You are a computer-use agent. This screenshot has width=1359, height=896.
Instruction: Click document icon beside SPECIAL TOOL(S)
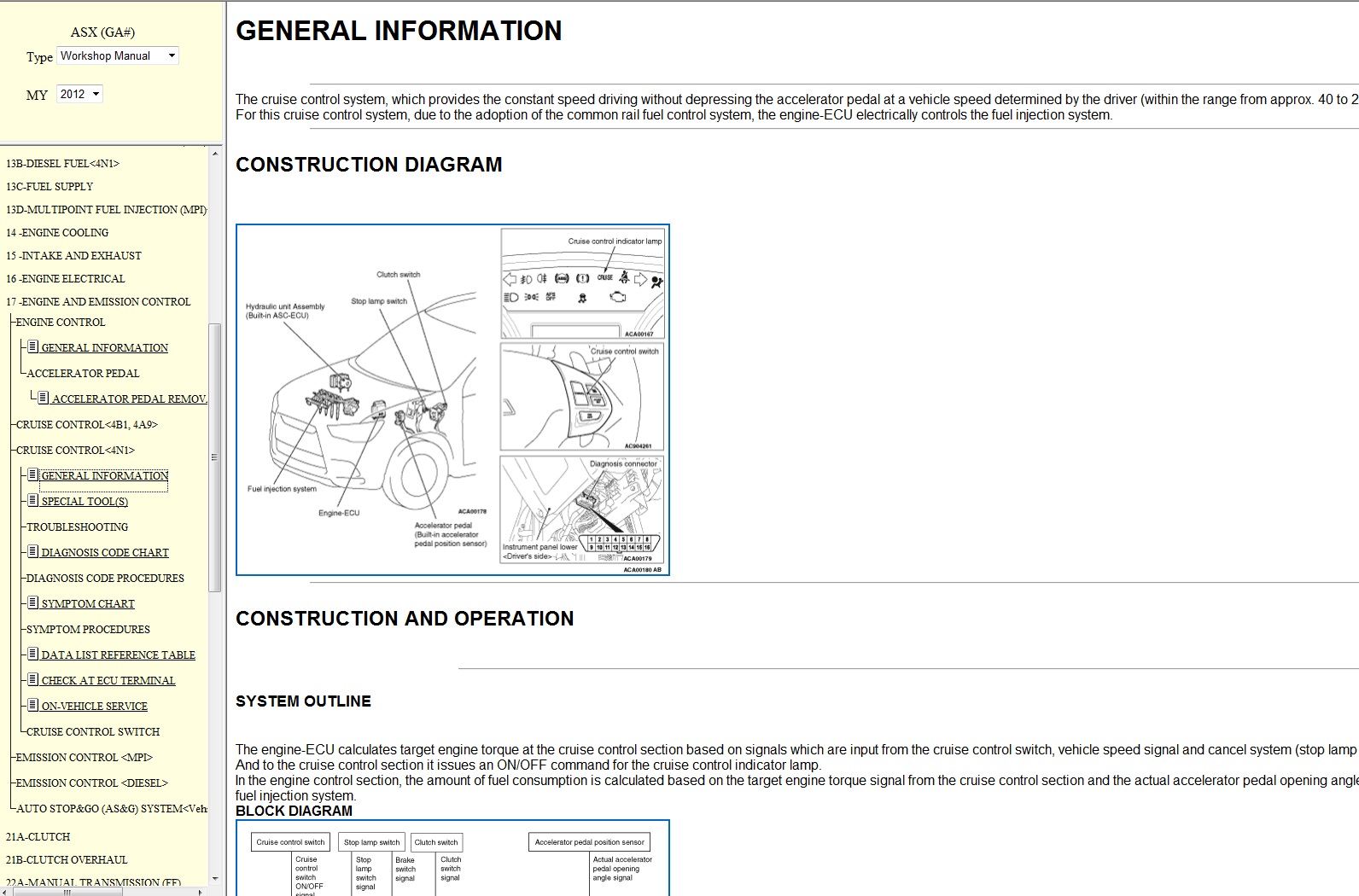pos(32,501)
